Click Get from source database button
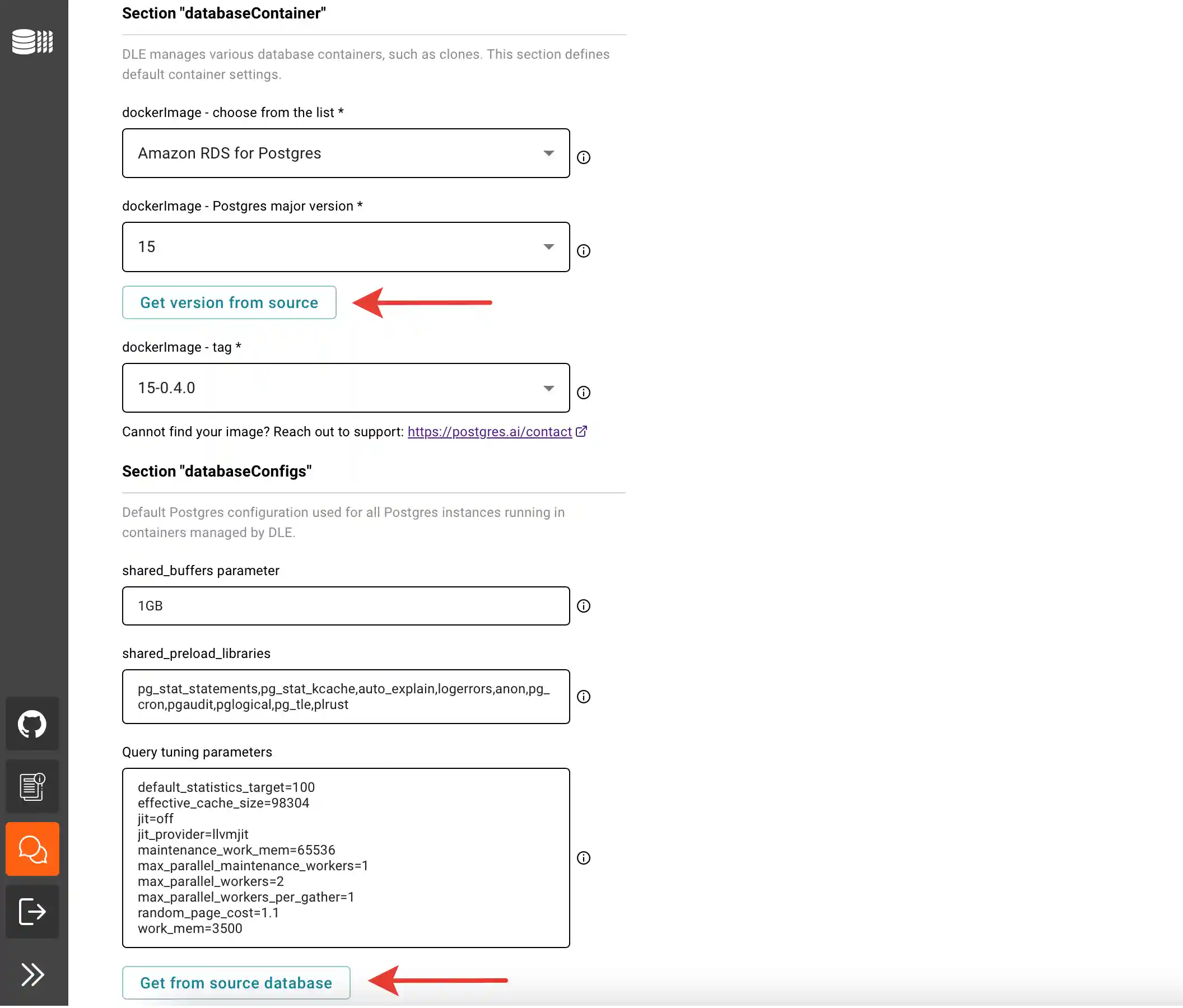The width and height of the screenshot is (1183, 1008). (x=236, y=983)
